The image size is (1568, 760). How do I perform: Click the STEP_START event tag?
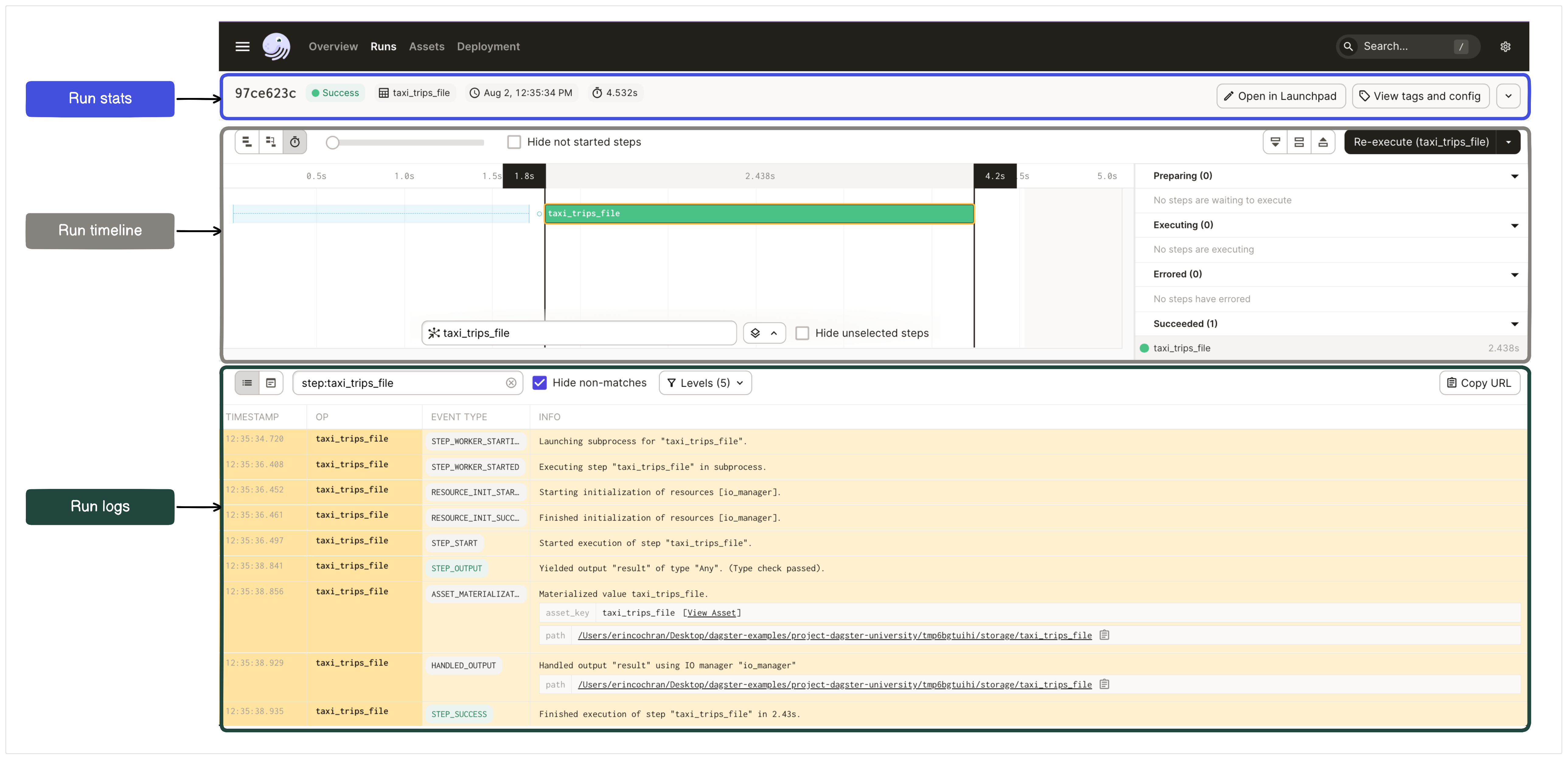[x=454, y=543]
